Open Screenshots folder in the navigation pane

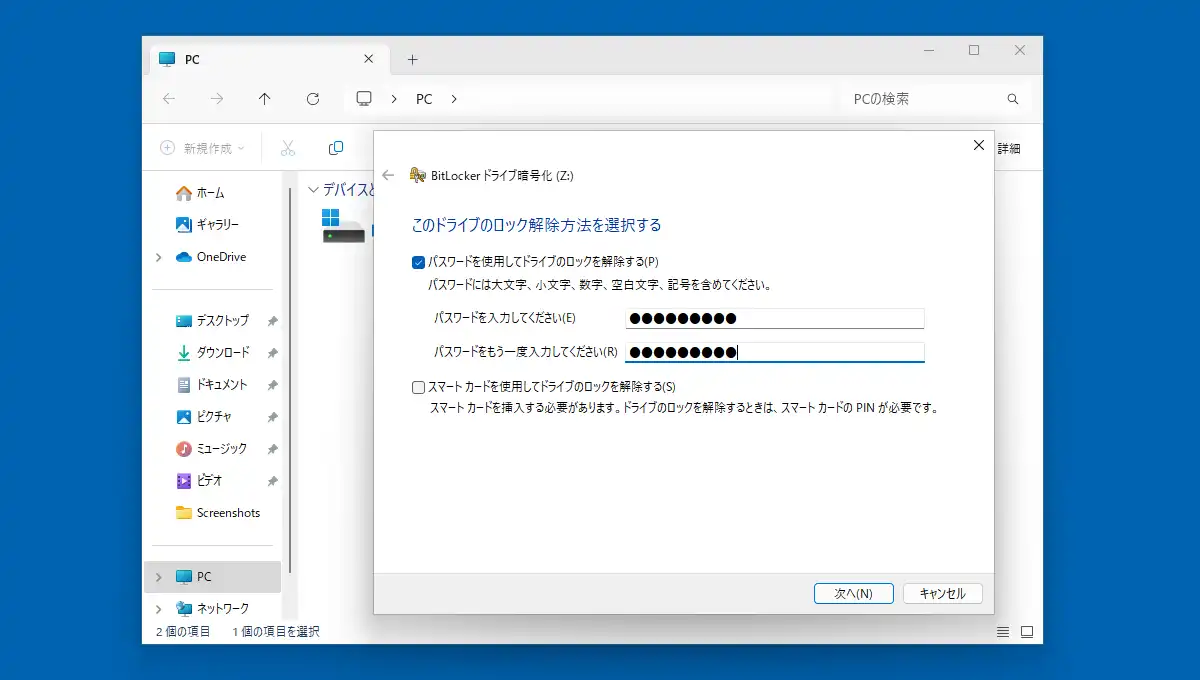[x=218, y=513]
